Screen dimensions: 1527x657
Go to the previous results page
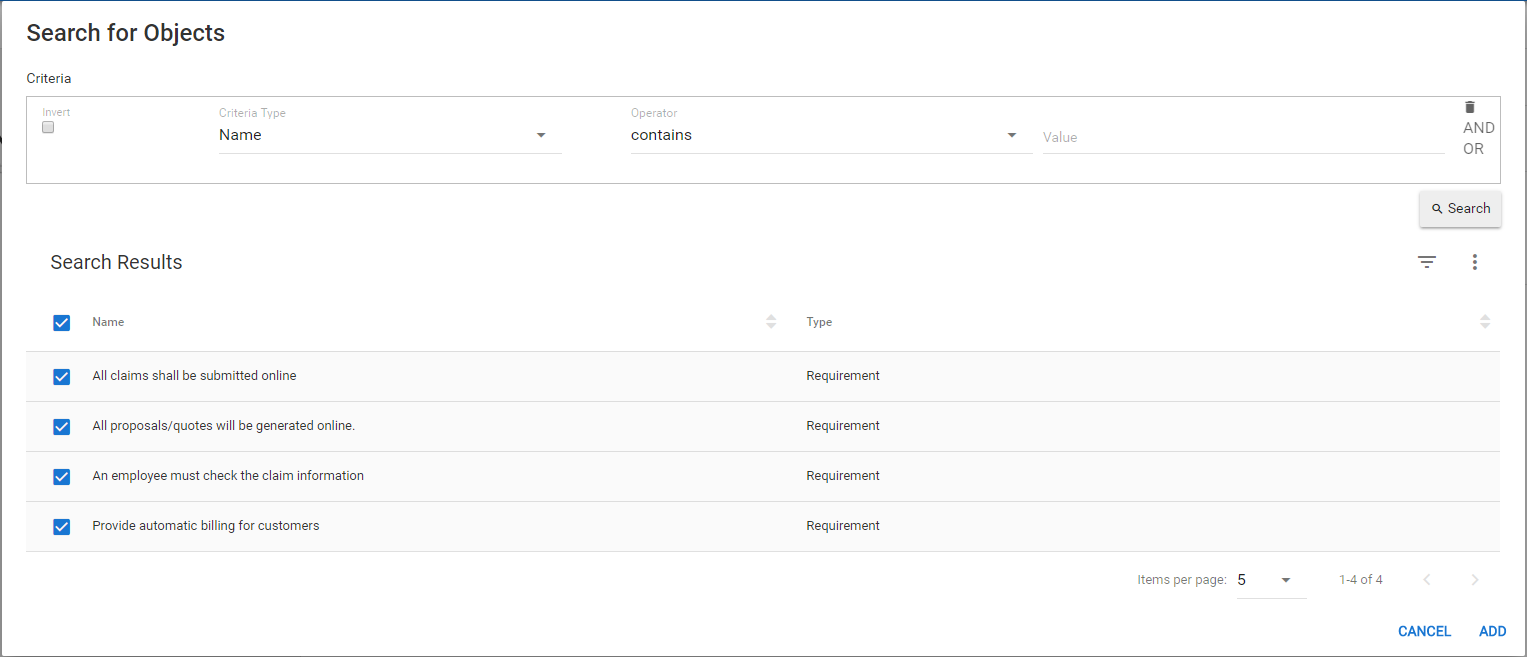[1427, 580]
